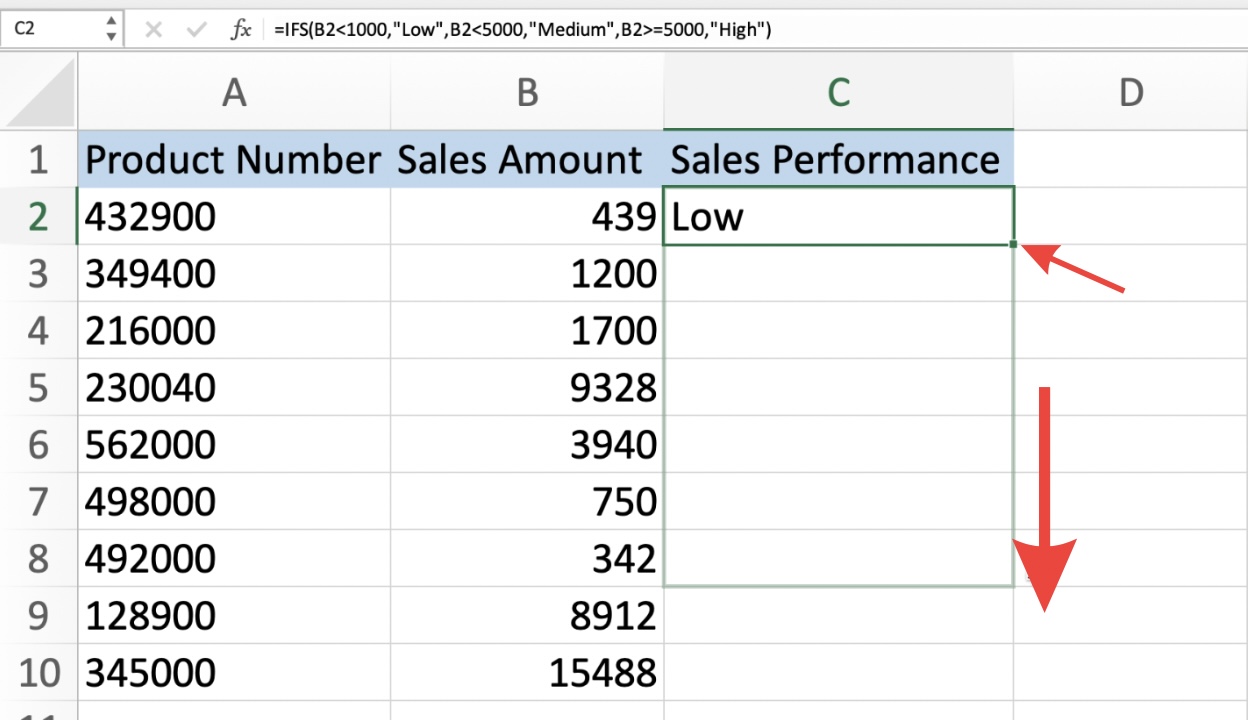Image resolution: width=1248 pixels, height=720 pixels.
Task: Click cell containing 230040
Action: [234, 387]
